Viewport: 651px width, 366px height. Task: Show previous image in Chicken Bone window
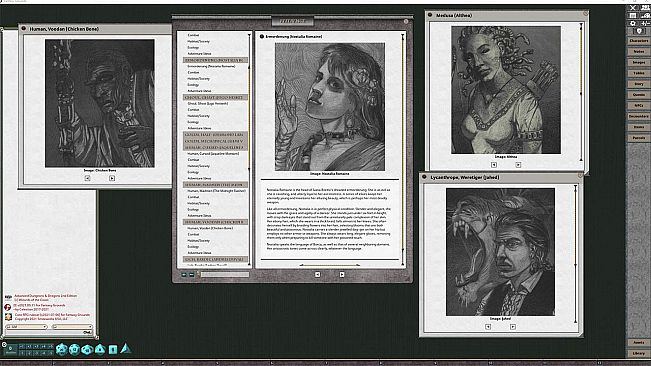(x=87, y=178)
